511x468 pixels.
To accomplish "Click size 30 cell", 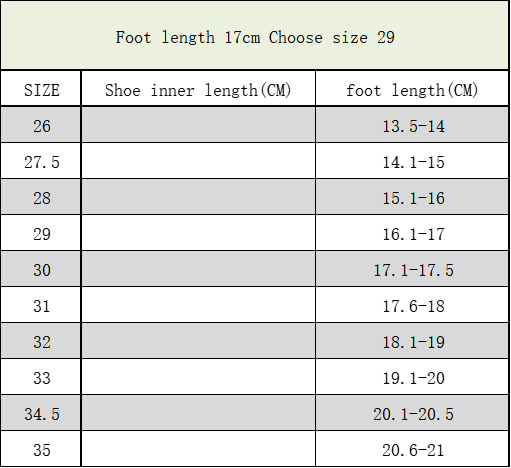I will [41, 269].
